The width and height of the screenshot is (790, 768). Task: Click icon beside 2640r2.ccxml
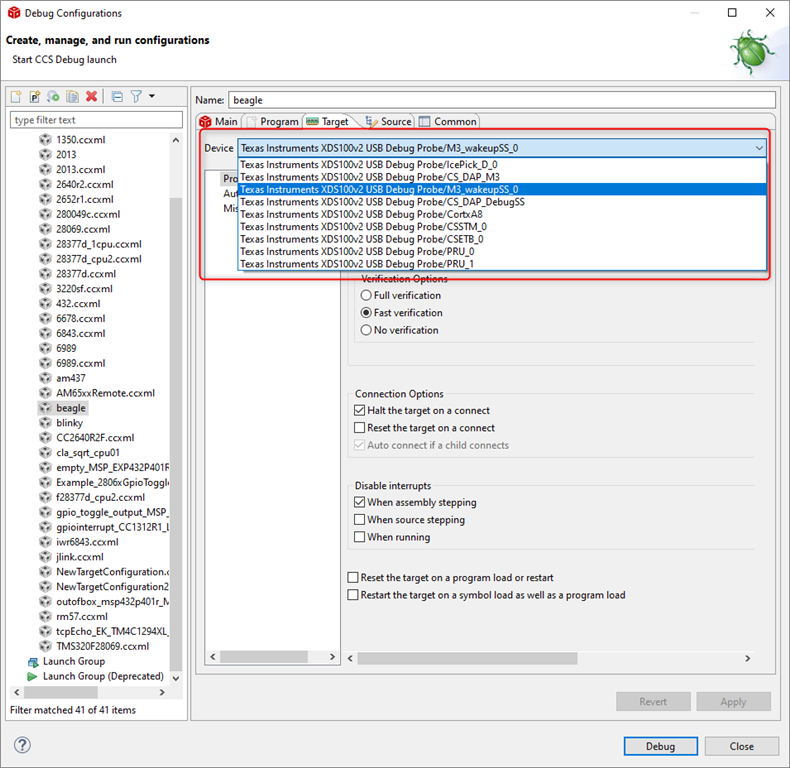[x=45, y=184]
